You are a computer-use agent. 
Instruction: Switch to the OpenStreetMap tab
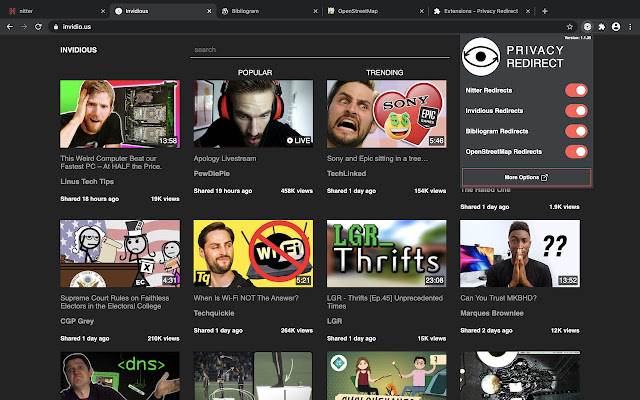coord(370,10)
